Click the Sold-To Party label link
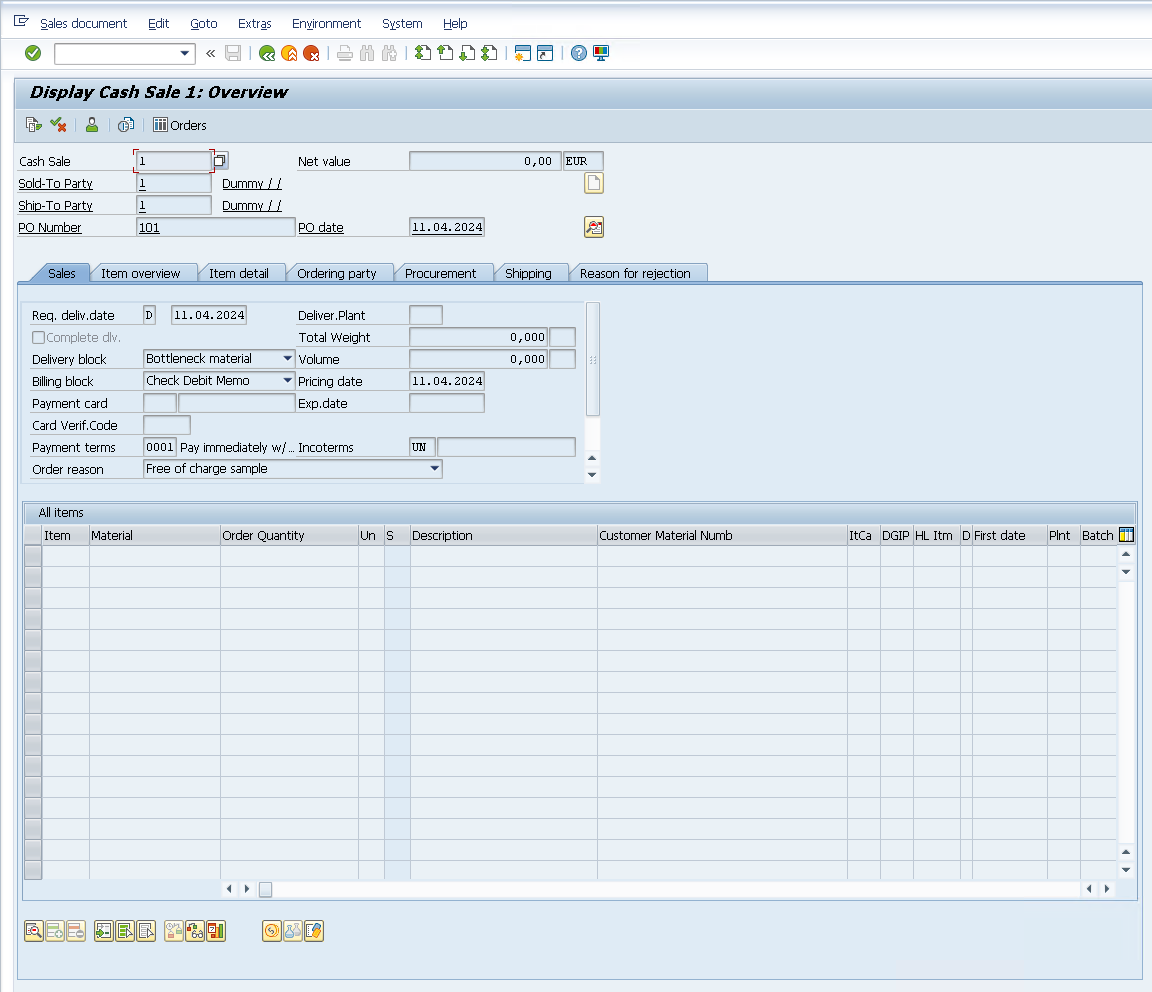This screenshot has height=992, width=1152. tap(55, 184)
